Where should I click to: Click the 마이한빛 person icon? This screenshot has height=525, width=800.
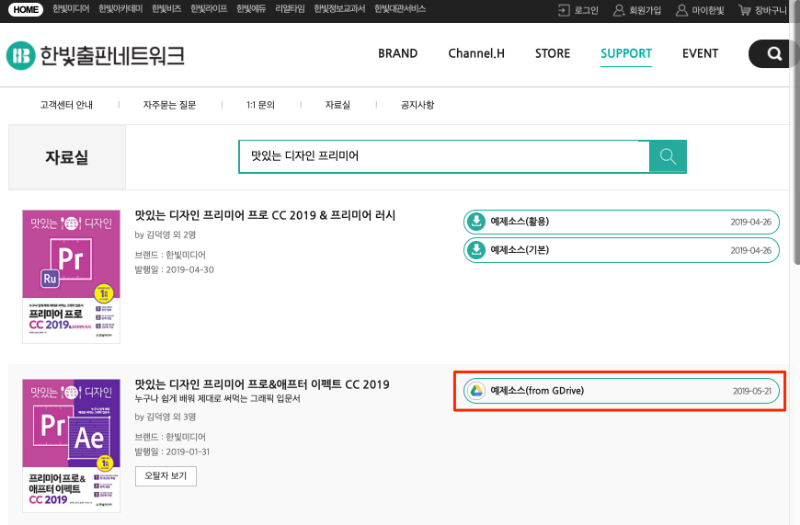click(682, 10)
